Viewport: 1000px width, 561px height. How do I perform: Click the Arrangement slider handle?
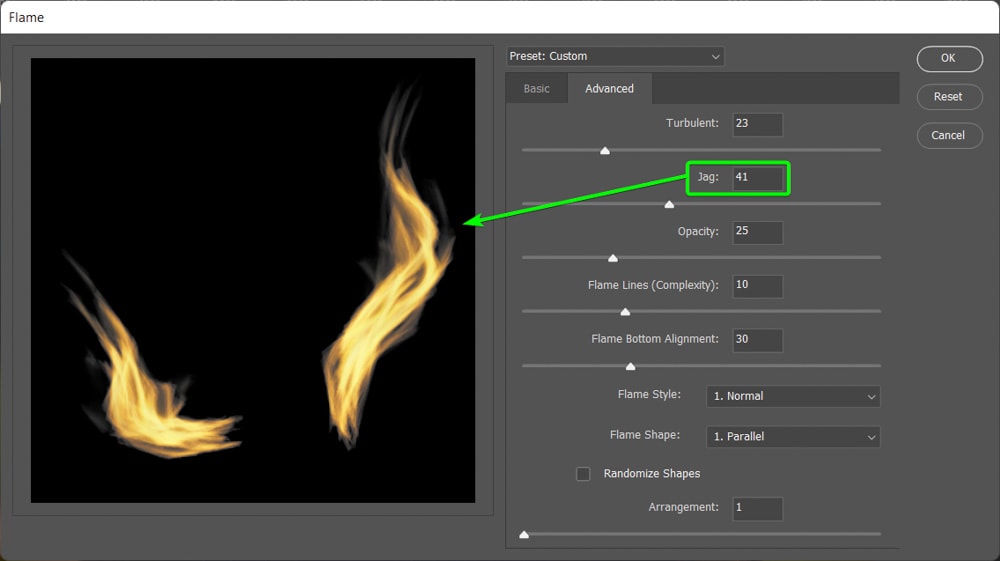[524, 534]
